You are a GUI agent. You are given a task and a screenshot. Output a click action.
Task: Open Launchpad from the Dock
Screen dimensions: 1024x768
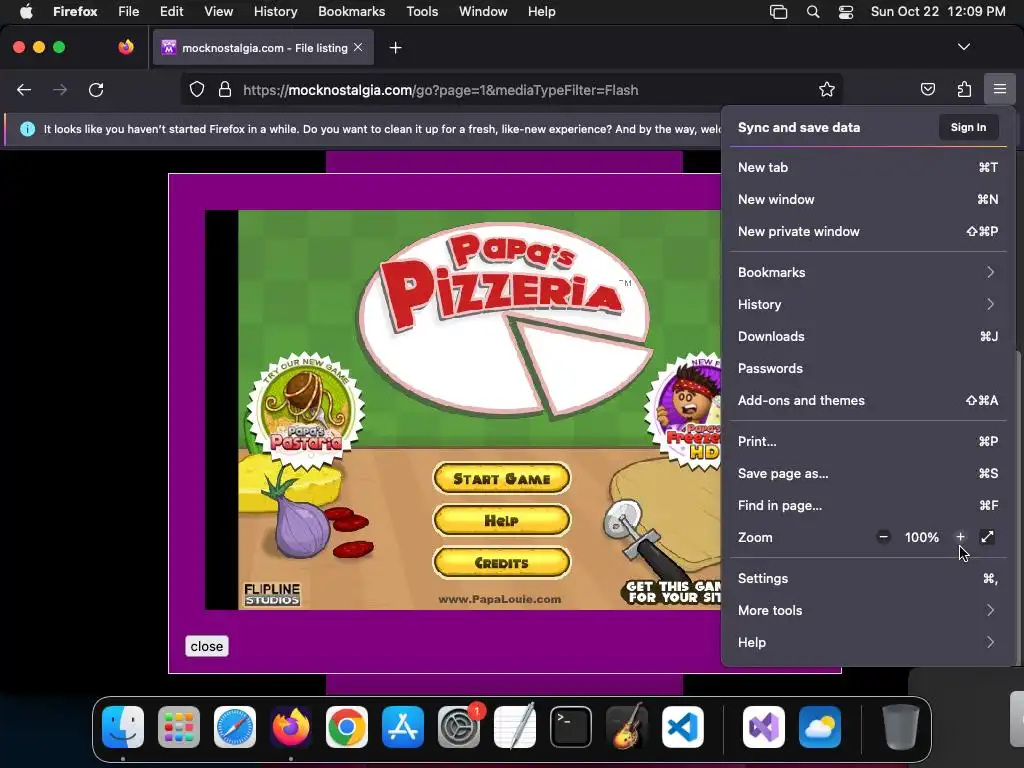(x=179, y=727)
